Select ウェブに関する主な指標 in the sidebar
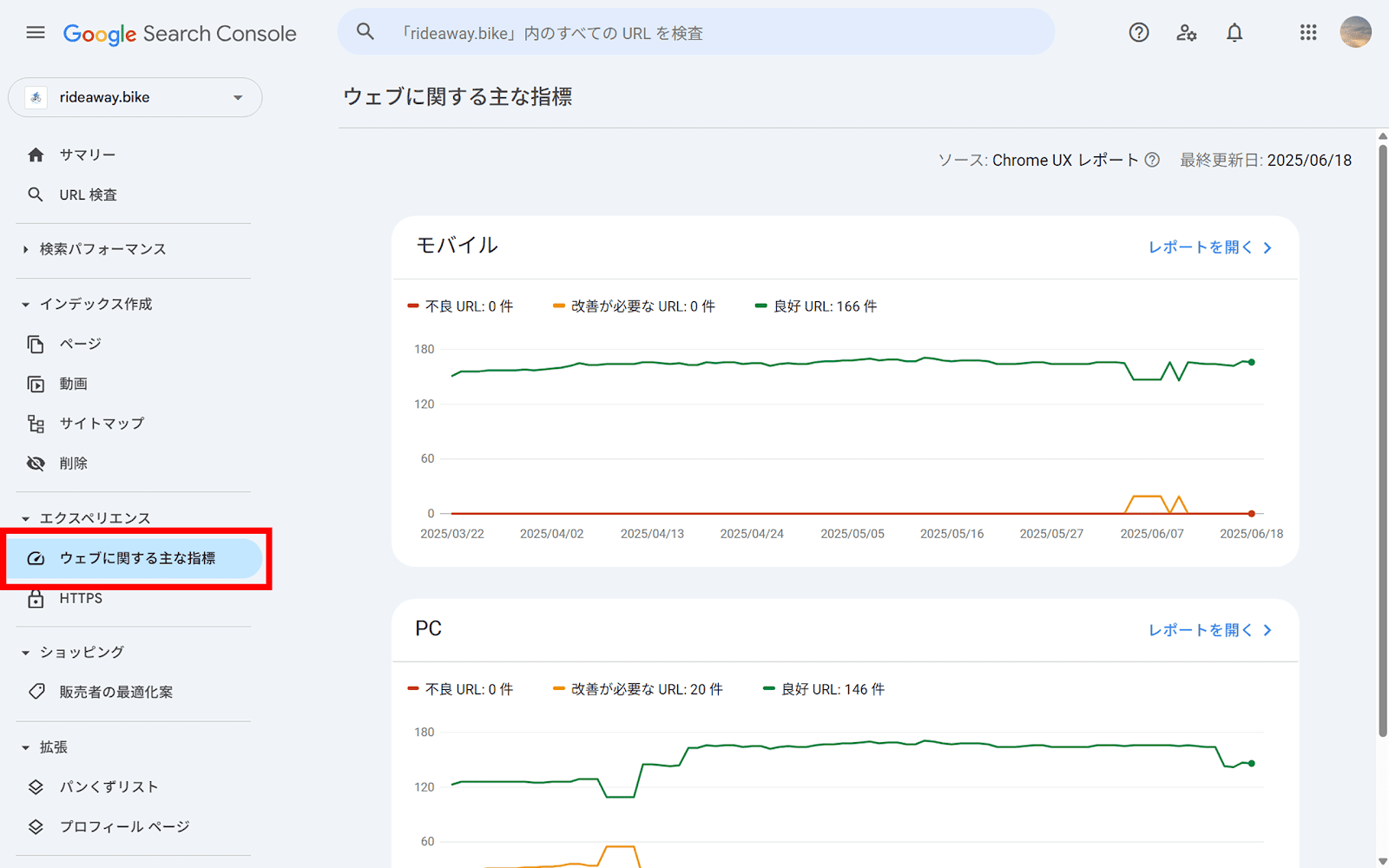The height and width of the screenshot is (868, 1389). click(139, 558)
